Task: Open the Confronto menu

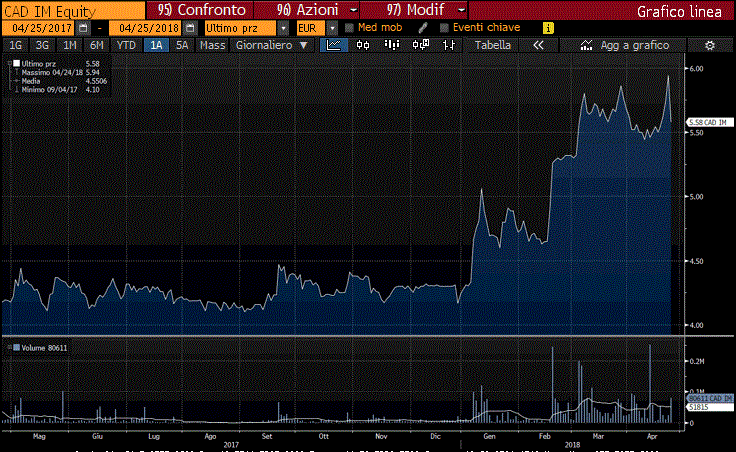Action: [x=205, y=10]
